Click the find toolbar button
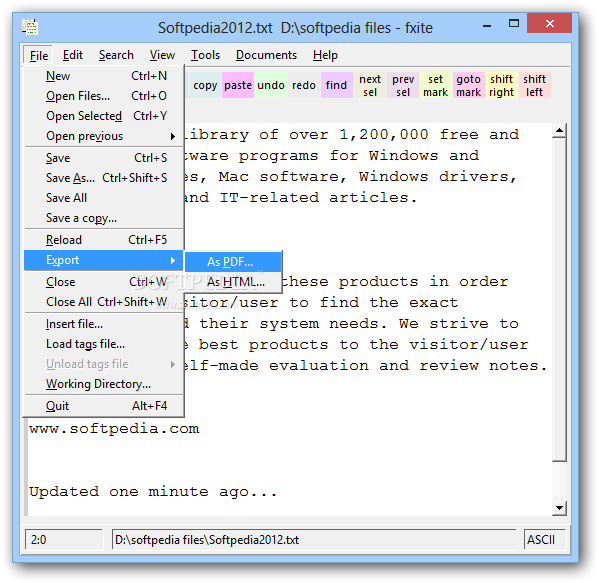599x583 pixels. [x=336, y=85]
